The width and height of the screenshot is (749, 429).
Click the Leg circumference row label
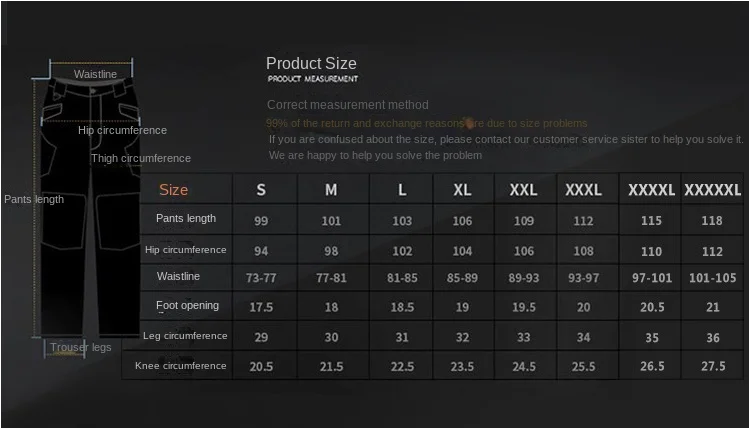(186, 336)
